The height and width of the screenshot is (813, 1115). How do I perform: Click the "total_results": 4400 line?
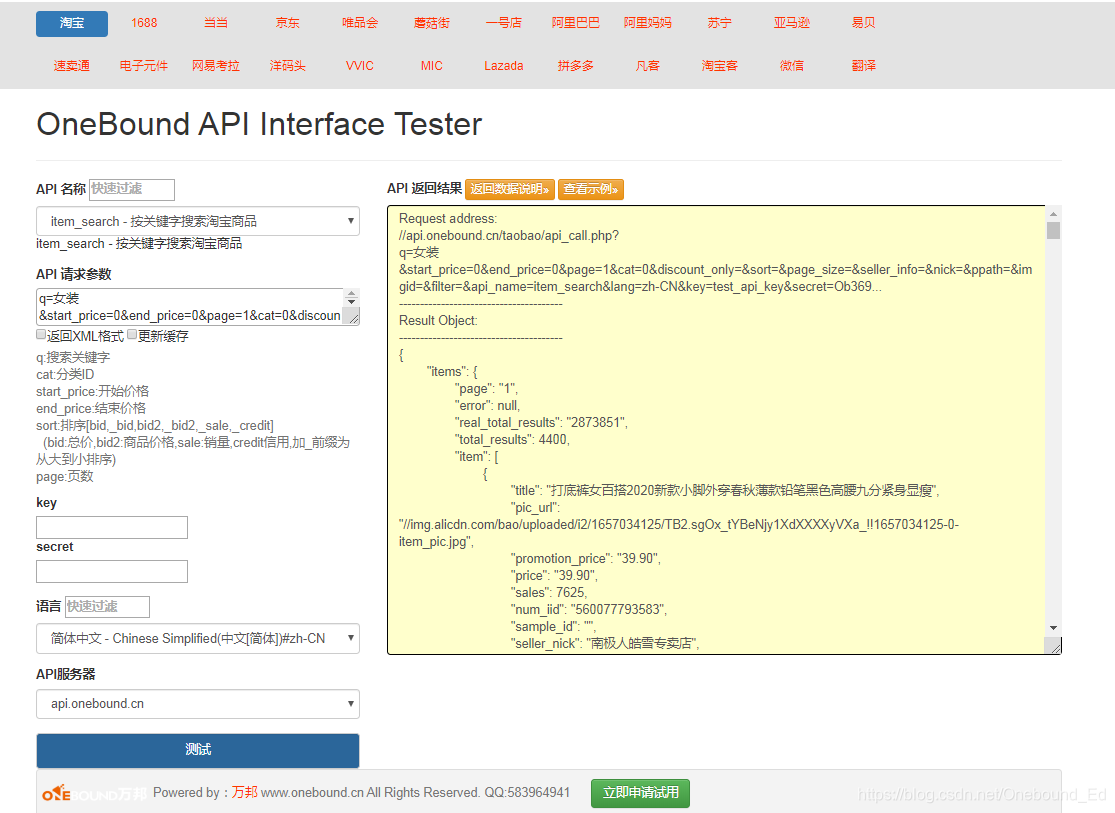[x=512, y=440]
